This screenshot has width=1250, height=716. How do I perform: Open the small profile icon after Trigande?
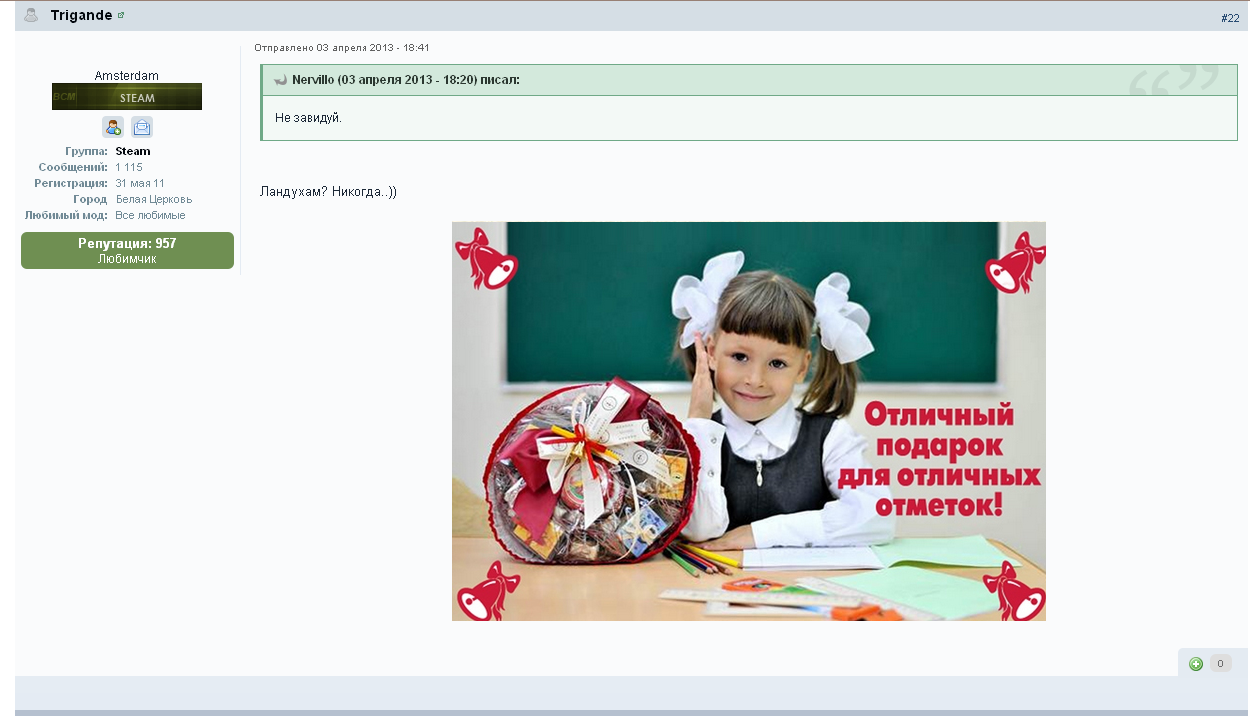121,16
